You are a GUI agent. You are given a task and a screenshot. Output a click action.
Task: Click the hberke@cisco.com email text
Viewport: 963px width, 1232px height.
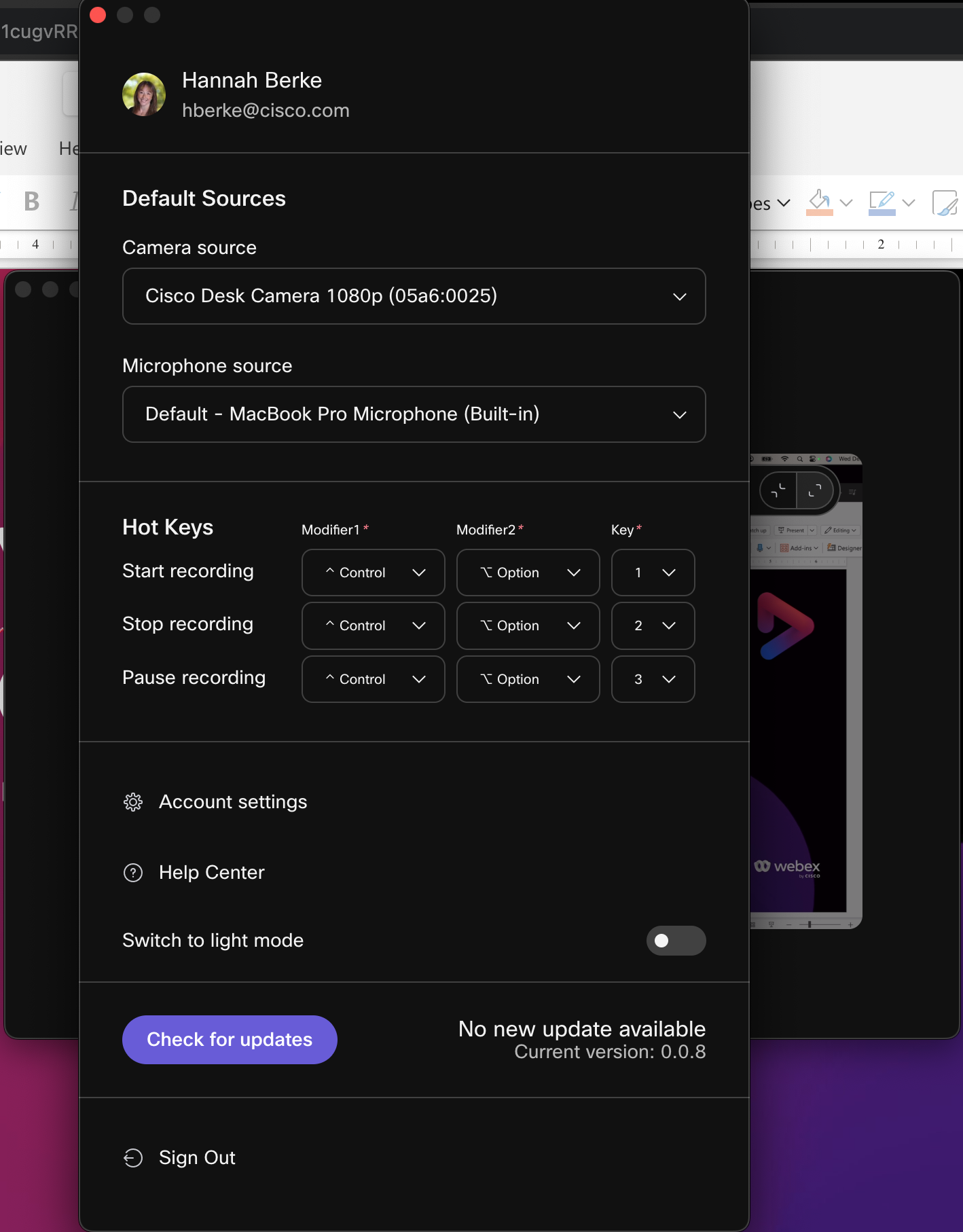(266, 111)
